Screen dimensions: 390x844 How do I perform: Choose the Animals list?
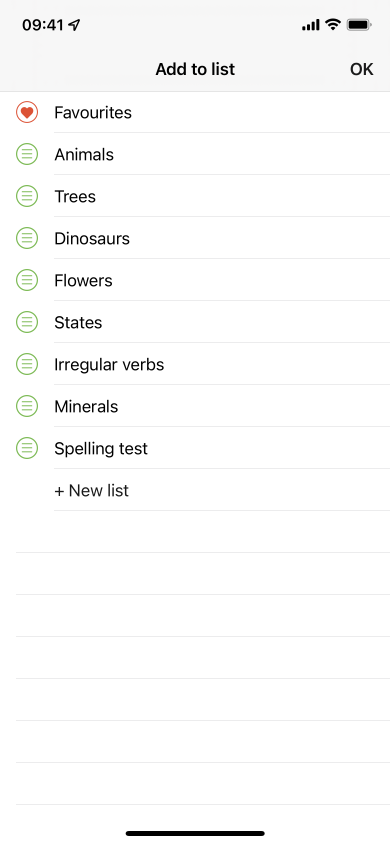click(195, 154)
